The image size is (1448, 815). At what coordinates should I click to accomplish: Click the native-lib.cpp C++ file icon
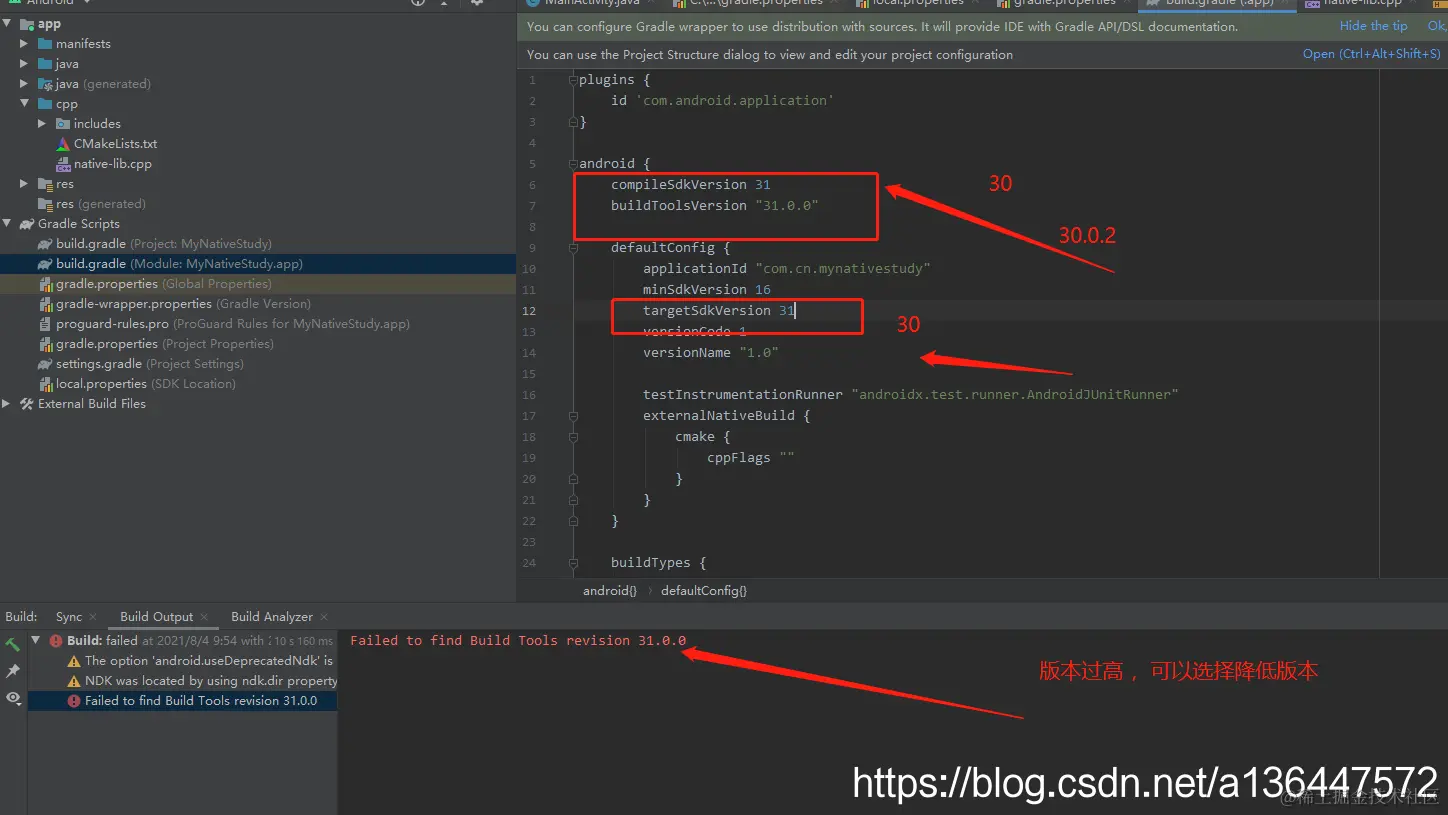click(64, 164)
